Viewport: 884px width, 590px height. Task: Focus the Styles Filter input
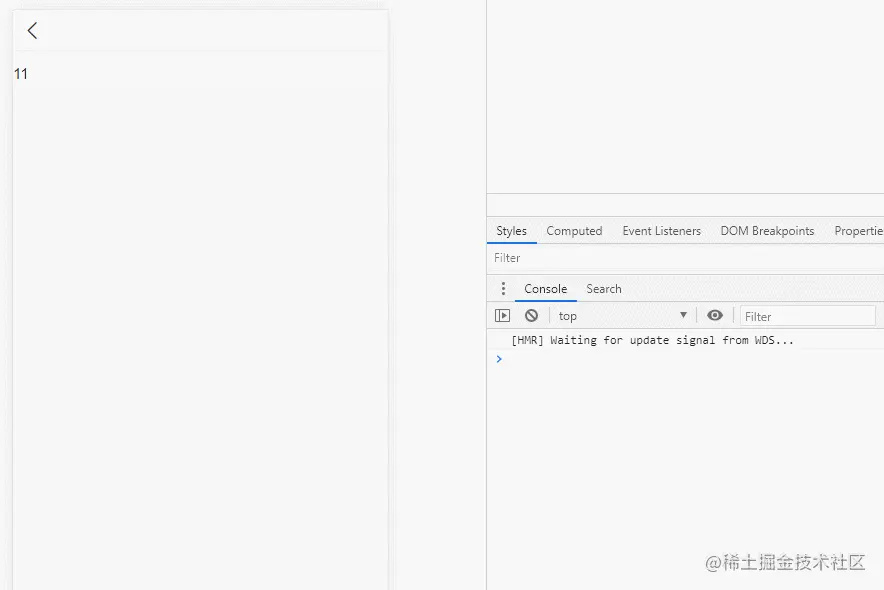coord(685,258)
